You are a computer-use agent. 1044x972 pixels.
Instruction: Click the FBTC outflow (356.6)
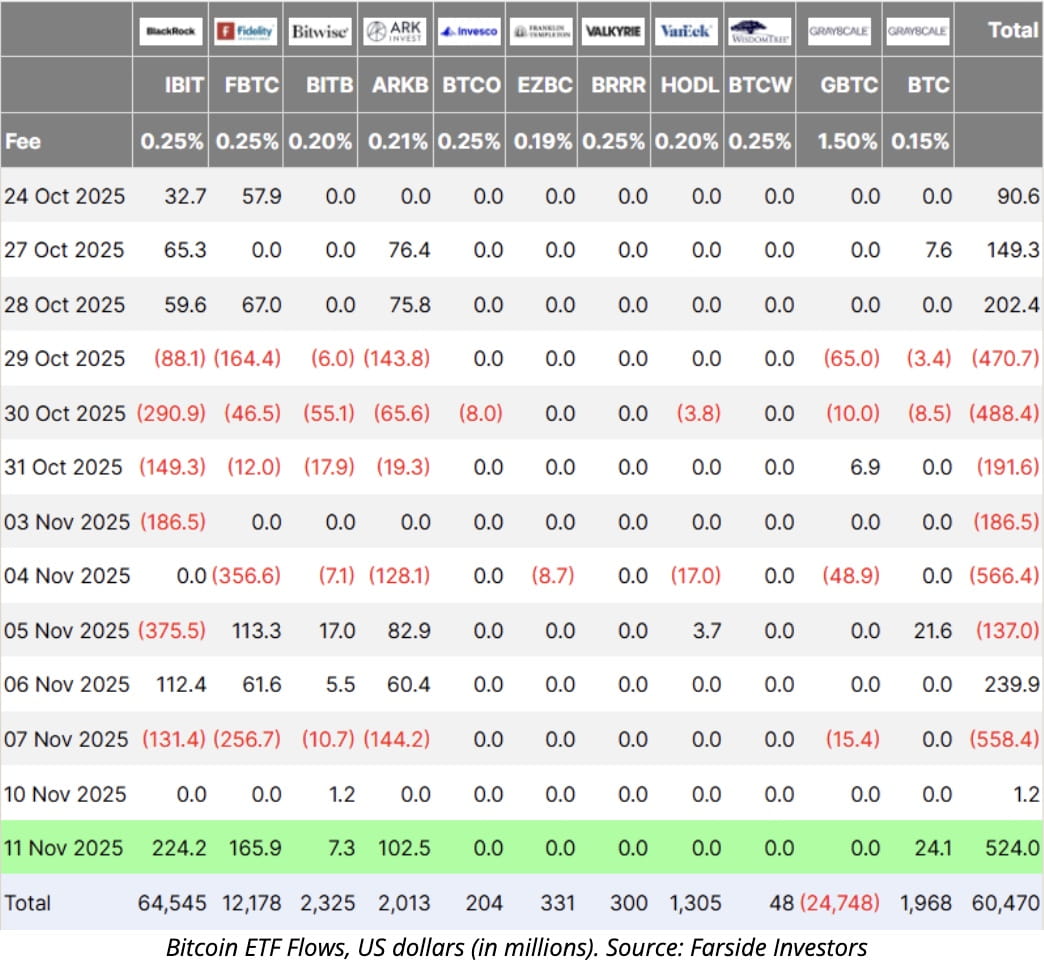[x=246, y=576]
